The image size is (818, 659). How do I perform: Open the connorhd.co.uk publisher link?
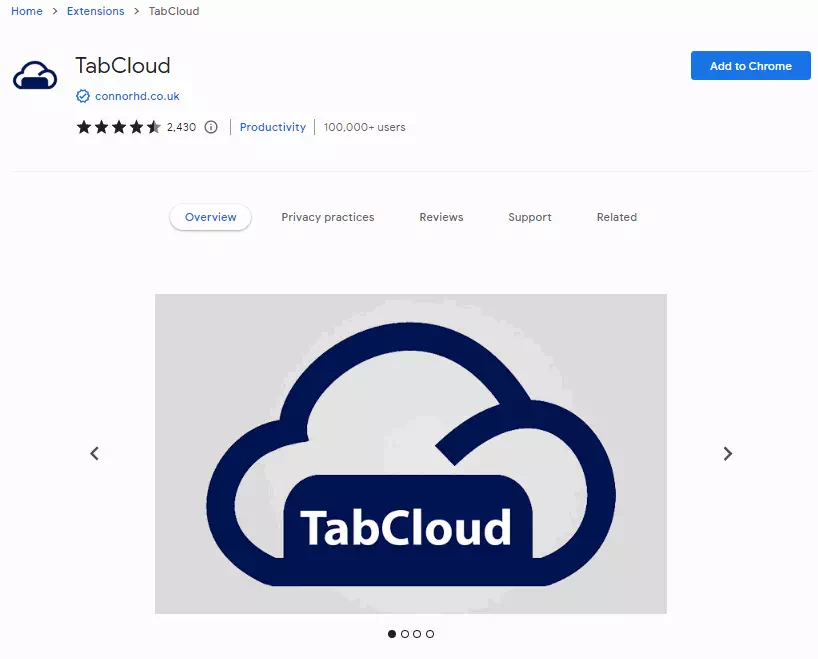[137, 96]
